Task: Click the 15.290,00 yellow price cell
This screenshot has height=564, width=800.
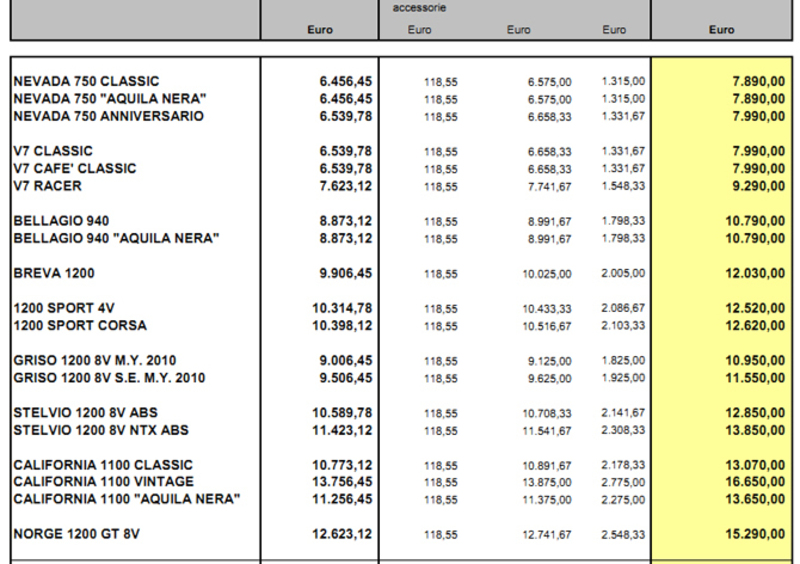Action: (757, 535)
